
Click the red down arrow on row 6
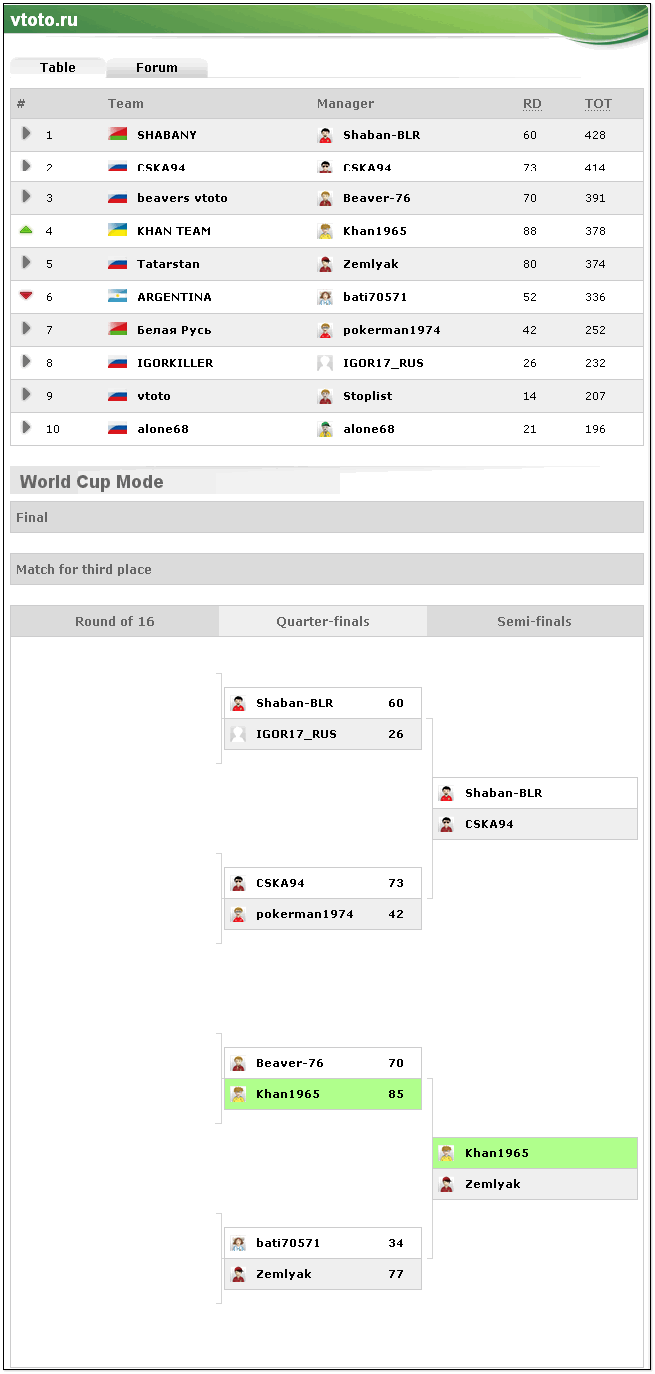[26, 296]
